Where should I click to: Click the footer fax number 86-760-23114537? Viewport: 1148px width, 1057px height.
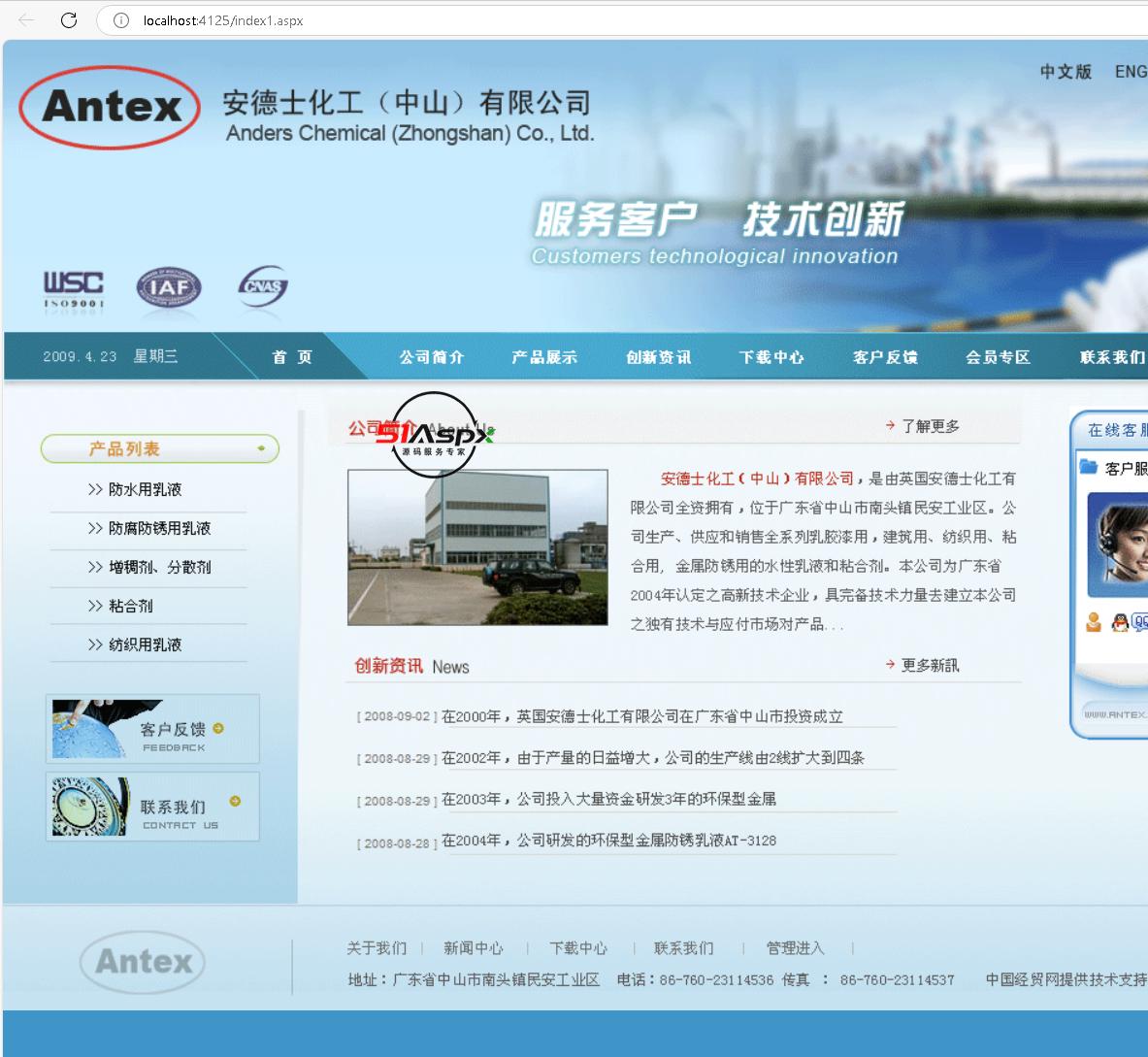(x=898, y=979)
